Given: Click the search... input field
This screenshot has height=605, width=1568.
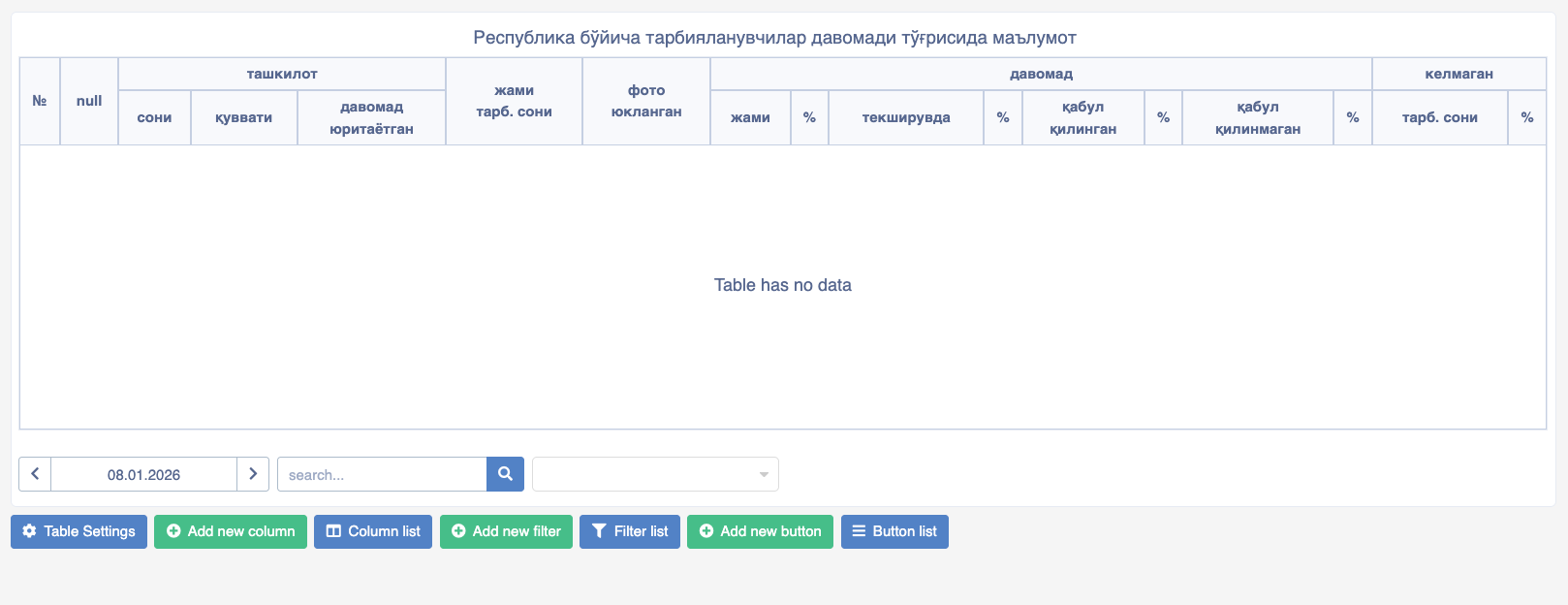Looking at the screenshot, I should tap(382, 474).
